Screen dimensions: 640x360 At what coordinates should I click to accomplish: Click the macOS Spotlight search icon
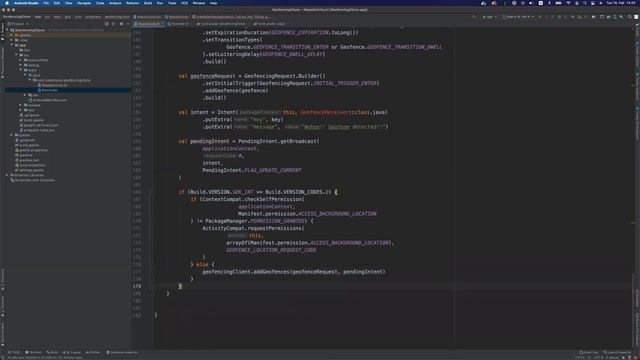(584, 3)
